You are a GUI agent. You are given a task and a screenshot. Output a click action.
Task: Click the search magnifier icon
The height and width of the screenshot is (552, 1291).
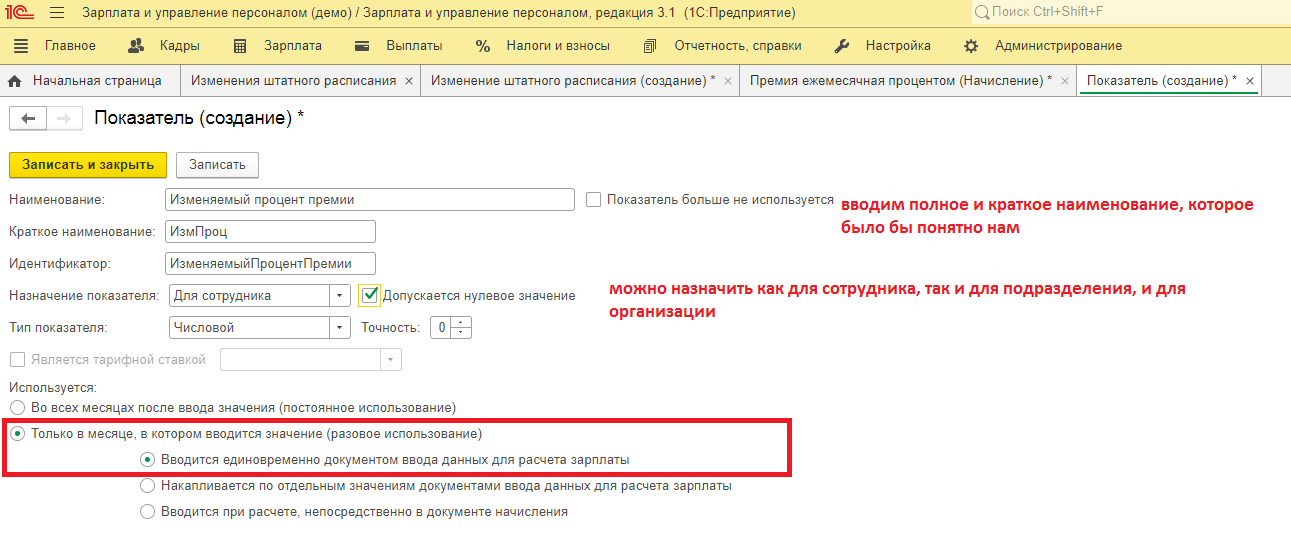pyautogui.click(x=982, y=13)
